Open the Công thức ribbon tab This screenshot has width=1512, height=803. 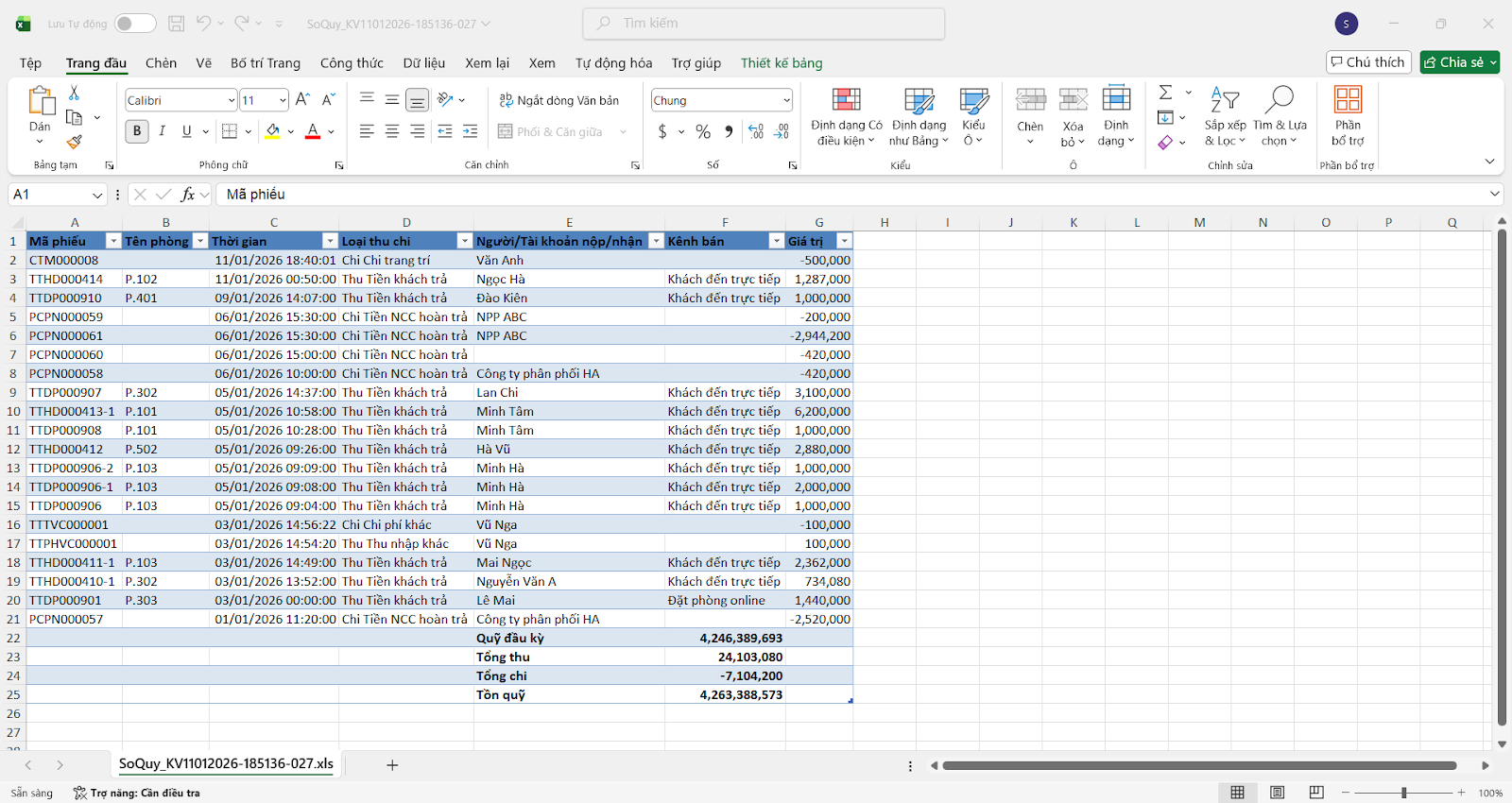pos(352,63)
